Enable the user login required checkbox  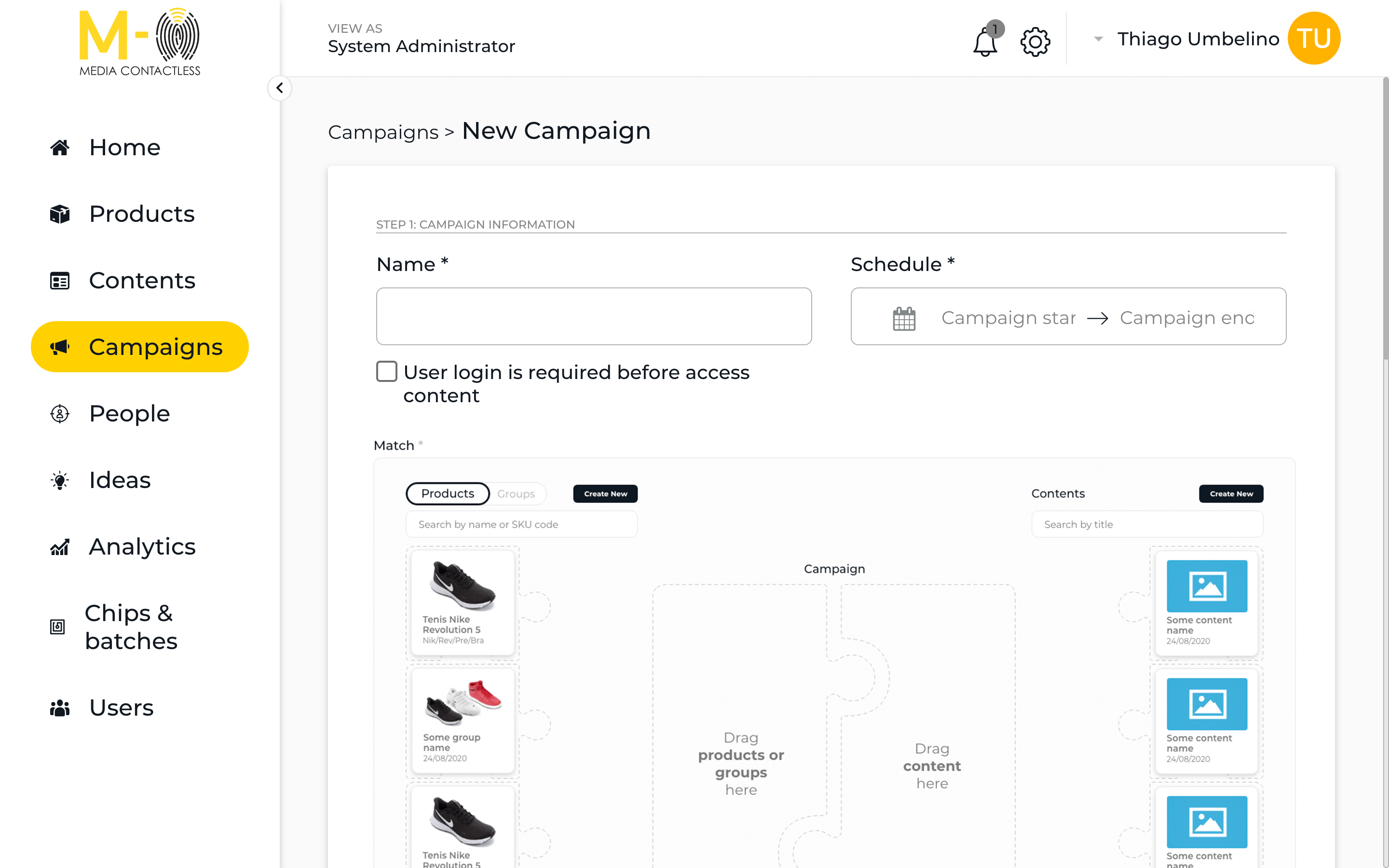click(386, 371)
